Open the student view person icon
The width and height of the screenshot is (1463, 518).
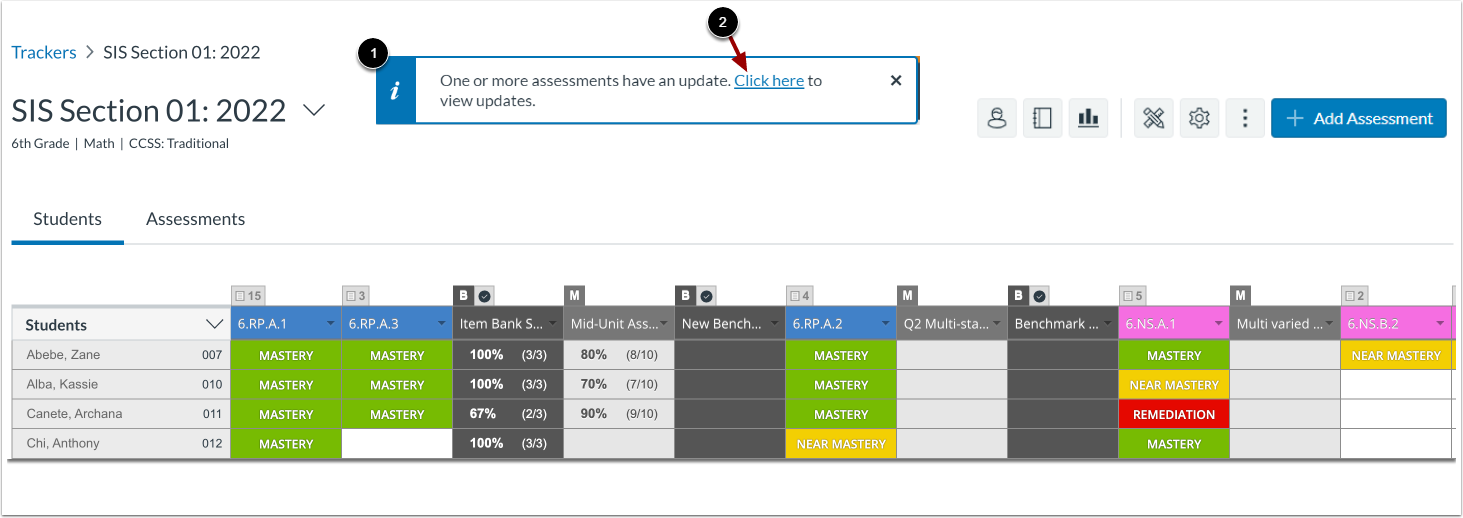coord(996,118)
